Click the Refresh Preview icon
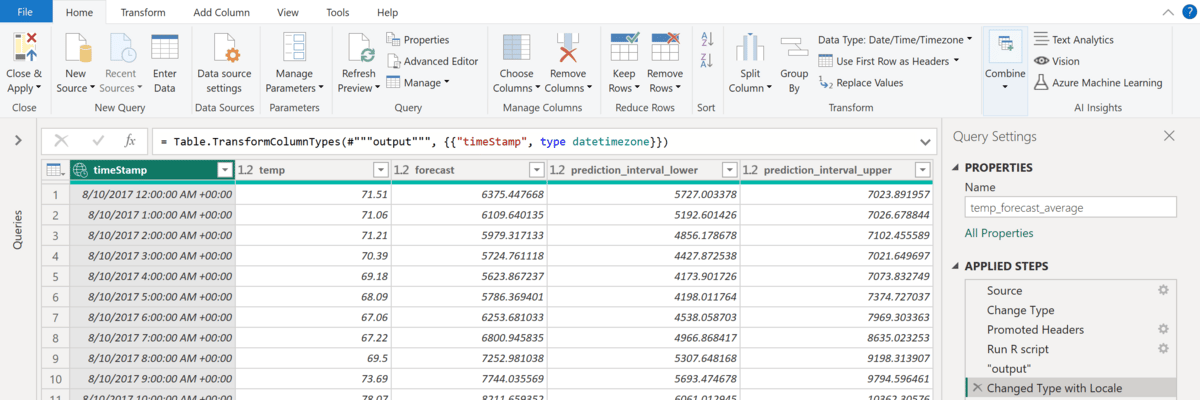 click(x=359, y=48)
